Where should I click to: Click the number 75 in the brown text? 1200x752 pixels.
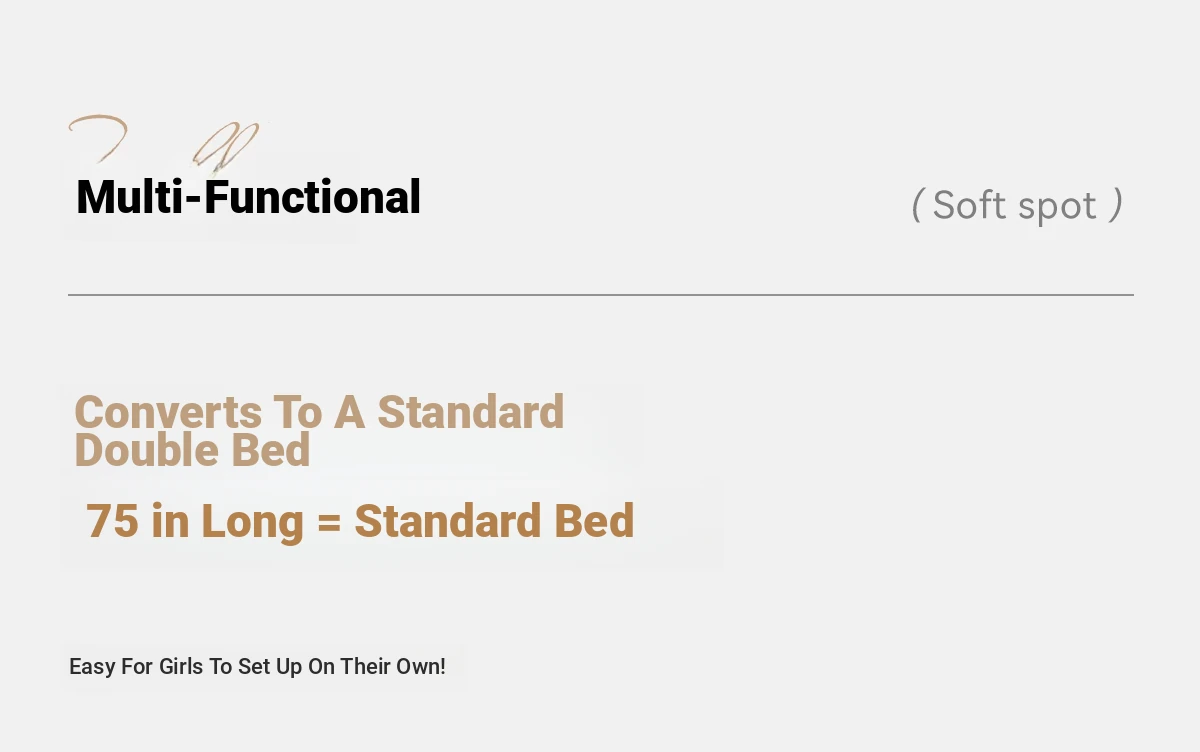(x=112, y=522)
